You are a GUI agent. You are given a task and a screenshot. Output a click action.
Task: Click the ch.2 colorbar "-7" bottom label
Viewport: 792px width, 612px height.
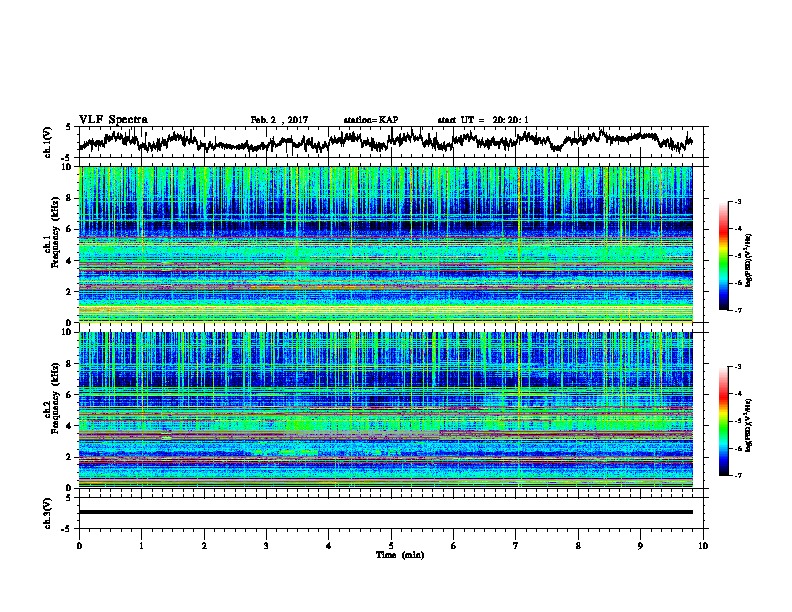[x=738, y=475]
